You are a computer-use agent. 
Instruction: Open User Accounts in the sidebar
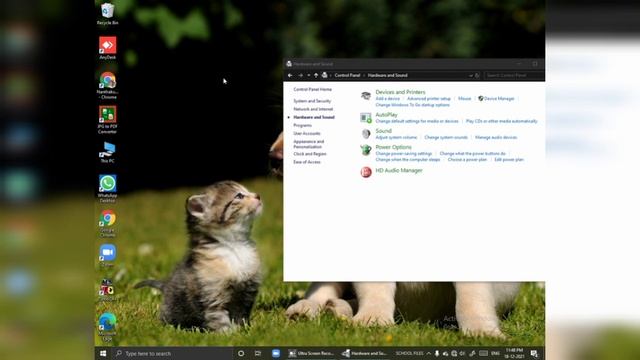tap(307, 133)
